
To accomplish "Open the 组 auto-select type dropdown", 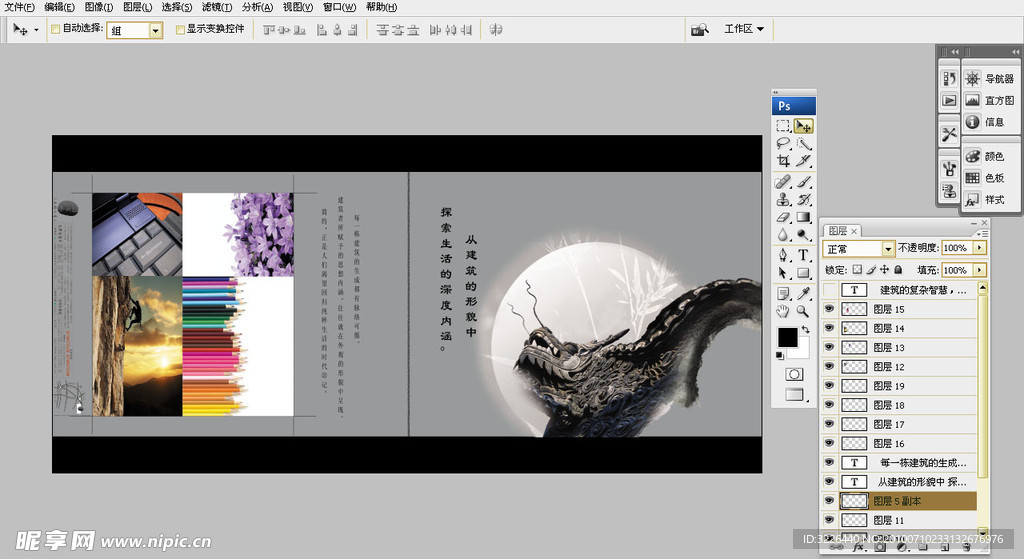I will [155, 31].
